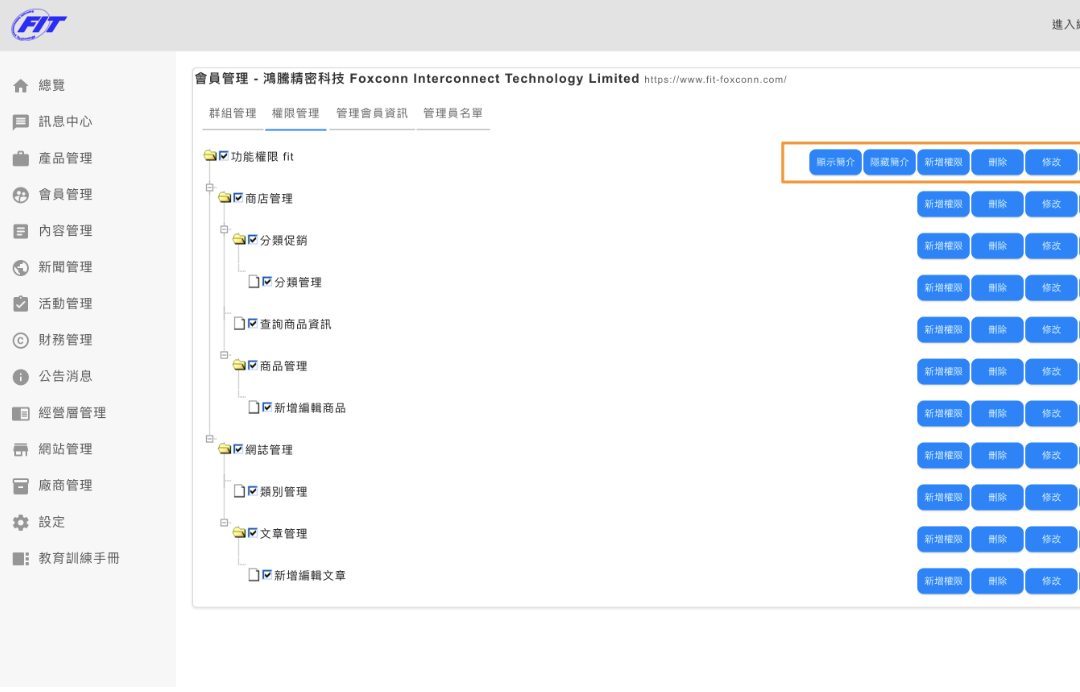Click 新增權限 in the 文章管理 row
Image resolution: width=1080 pixels, height=692 pixels.
coord(944,539)
